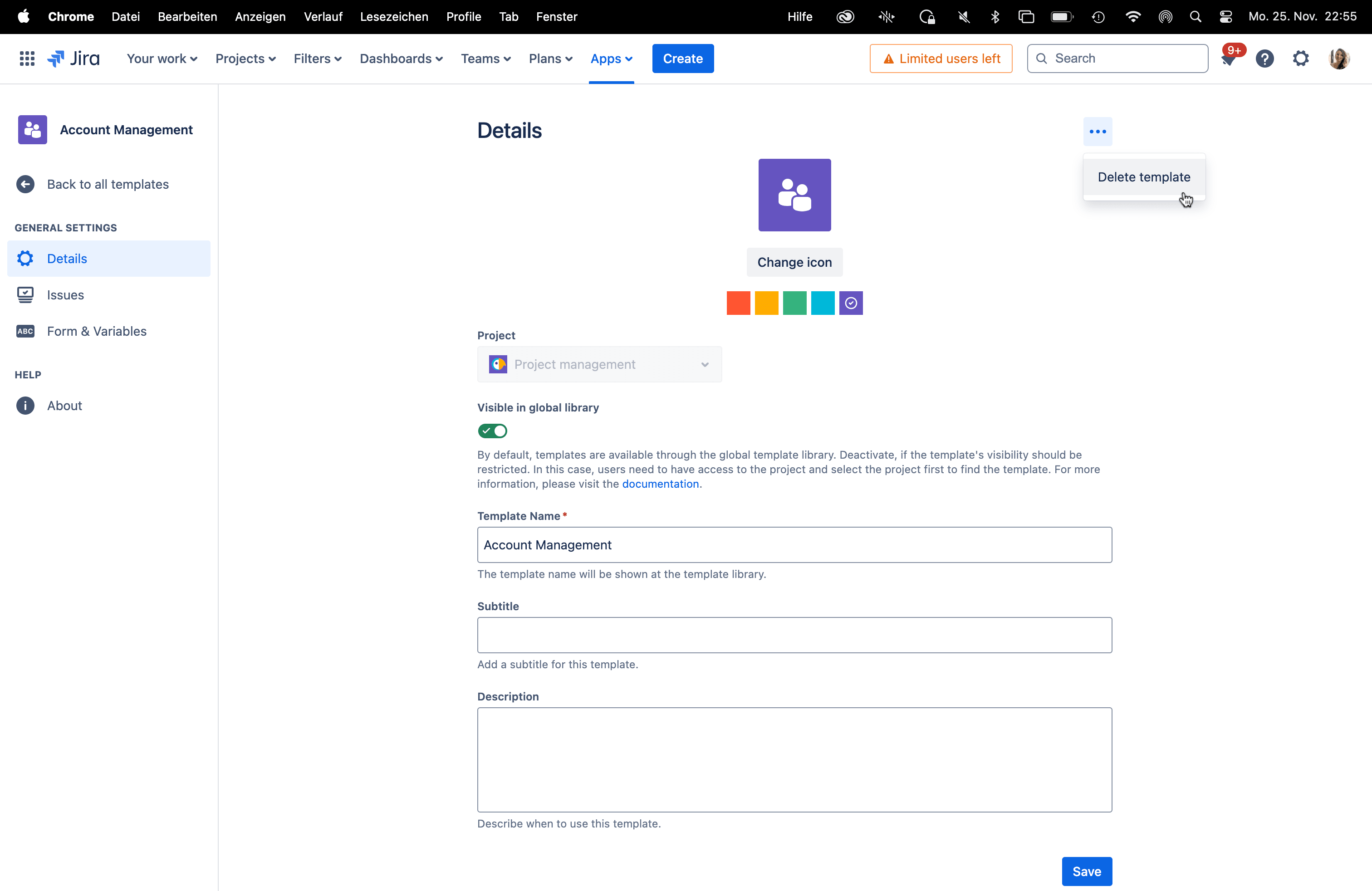Open the Issues section in the sidebar
Viewport: 1372px width, 891px height.
coord(65,295)
